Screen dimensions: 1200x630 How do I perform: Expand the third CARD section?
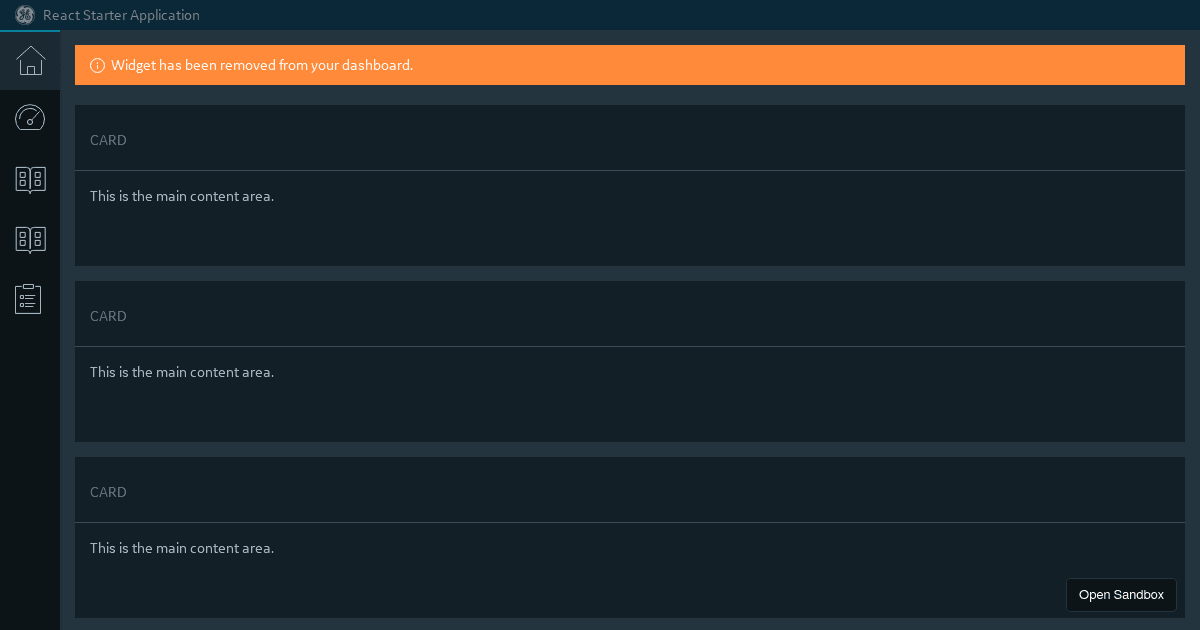pos(108,492)
